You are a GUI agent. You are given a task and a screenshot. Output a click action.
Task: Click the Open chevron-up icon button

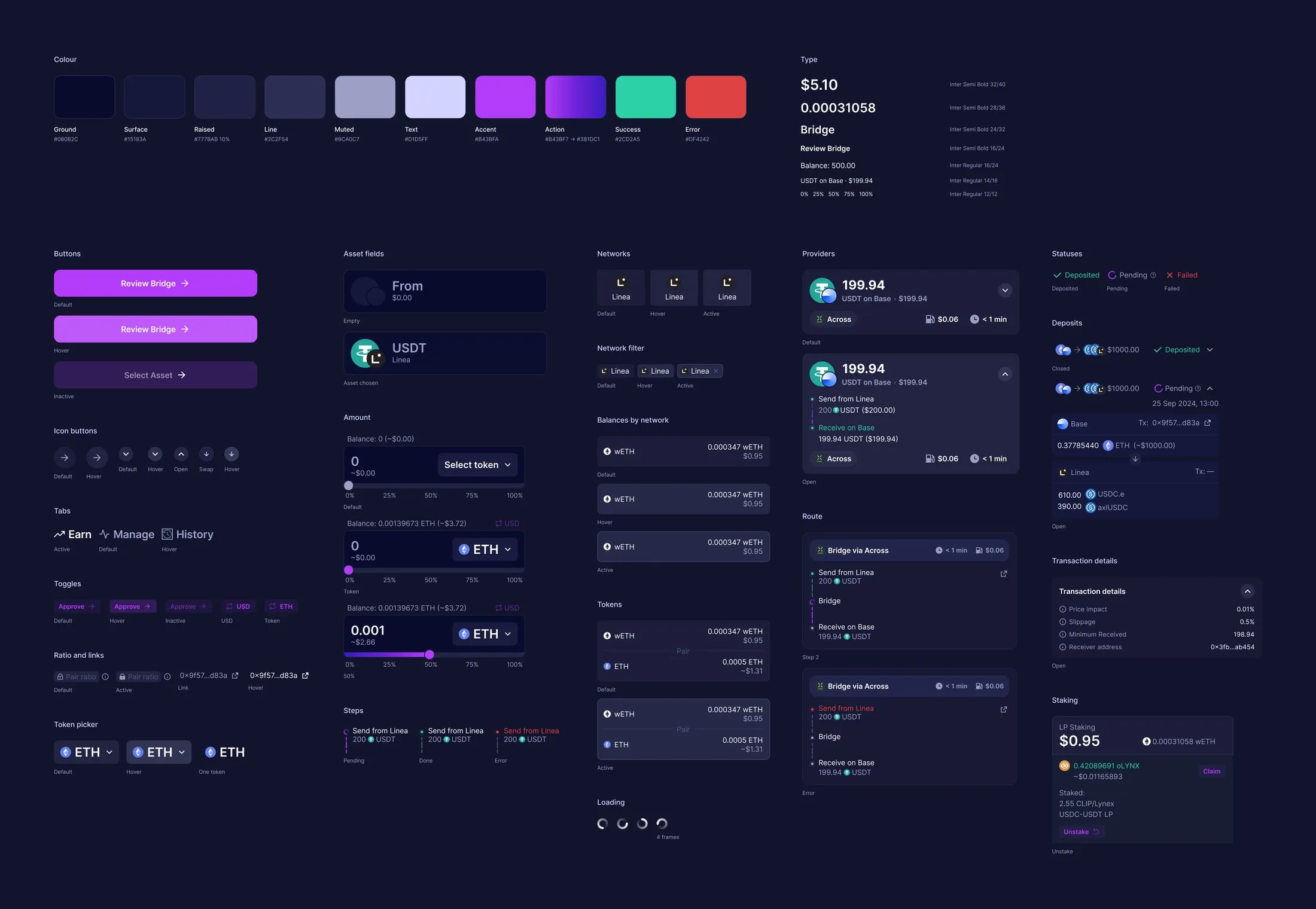click(181, 454)
